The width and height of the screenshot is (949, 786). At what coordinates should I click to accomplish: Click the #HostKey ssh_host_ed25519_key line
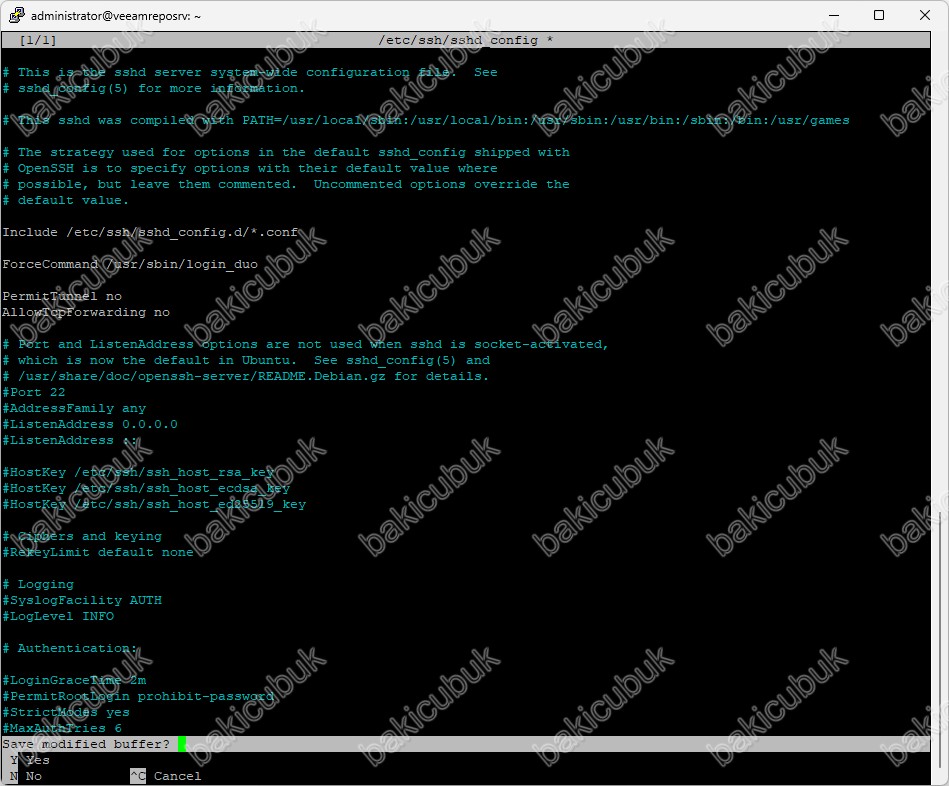tap(154, 504)
